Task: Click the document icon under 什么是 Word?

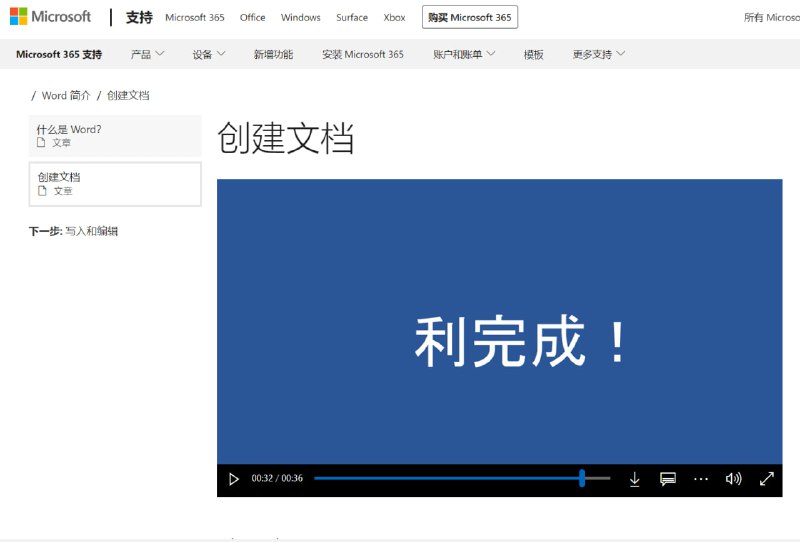Action: click(41, 142)
